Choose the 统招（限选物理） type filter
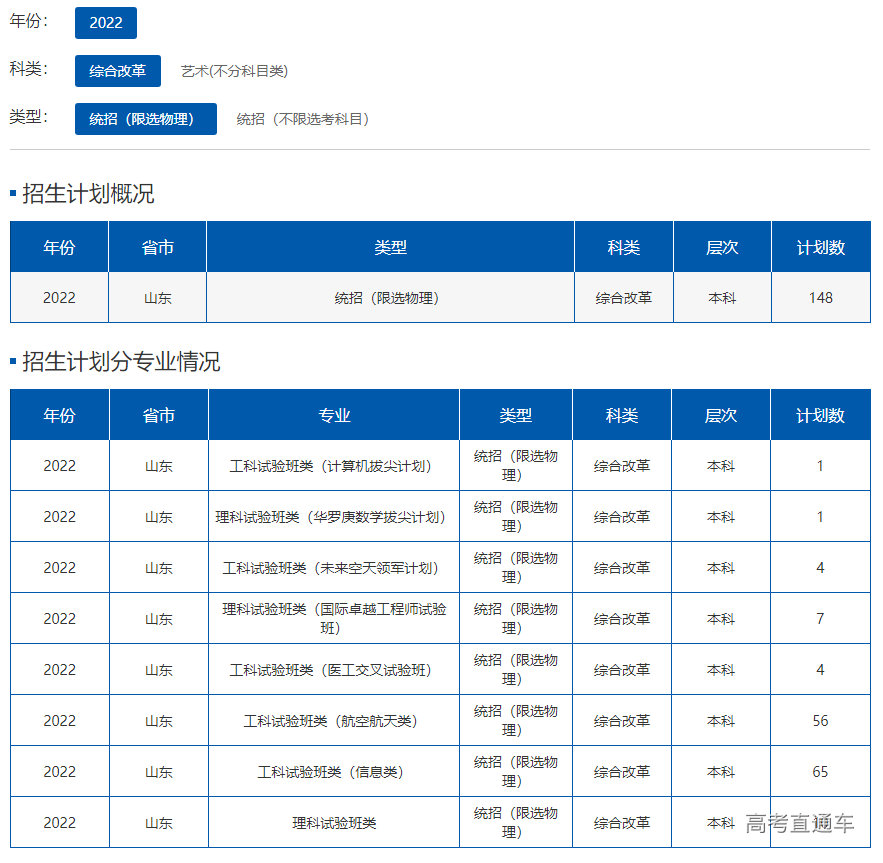Viewport: 883px width, 863px height. click(x=146, y=119)
